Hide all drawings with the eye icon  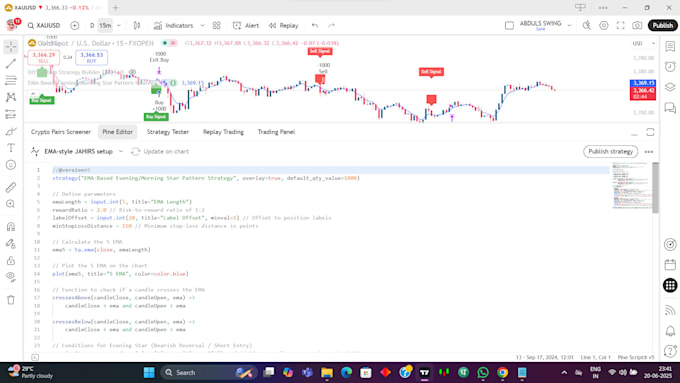[11, 277]
